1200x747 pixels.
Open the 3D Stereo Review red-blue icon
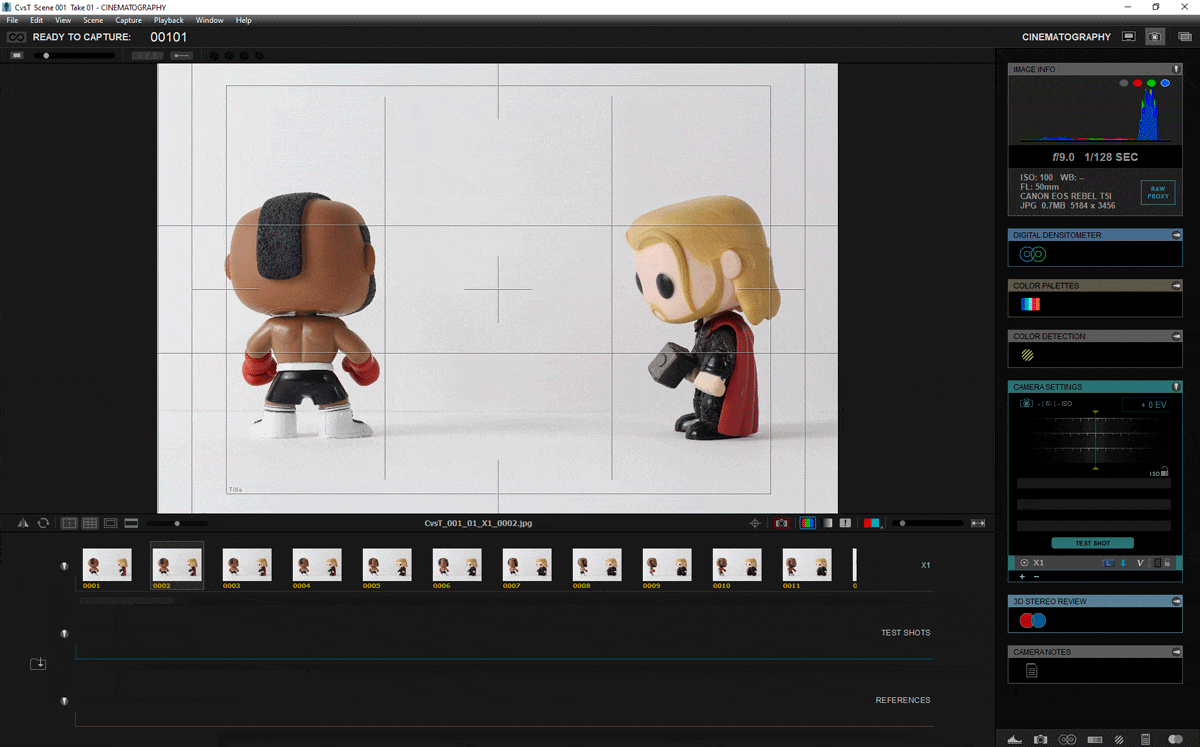1032,620
